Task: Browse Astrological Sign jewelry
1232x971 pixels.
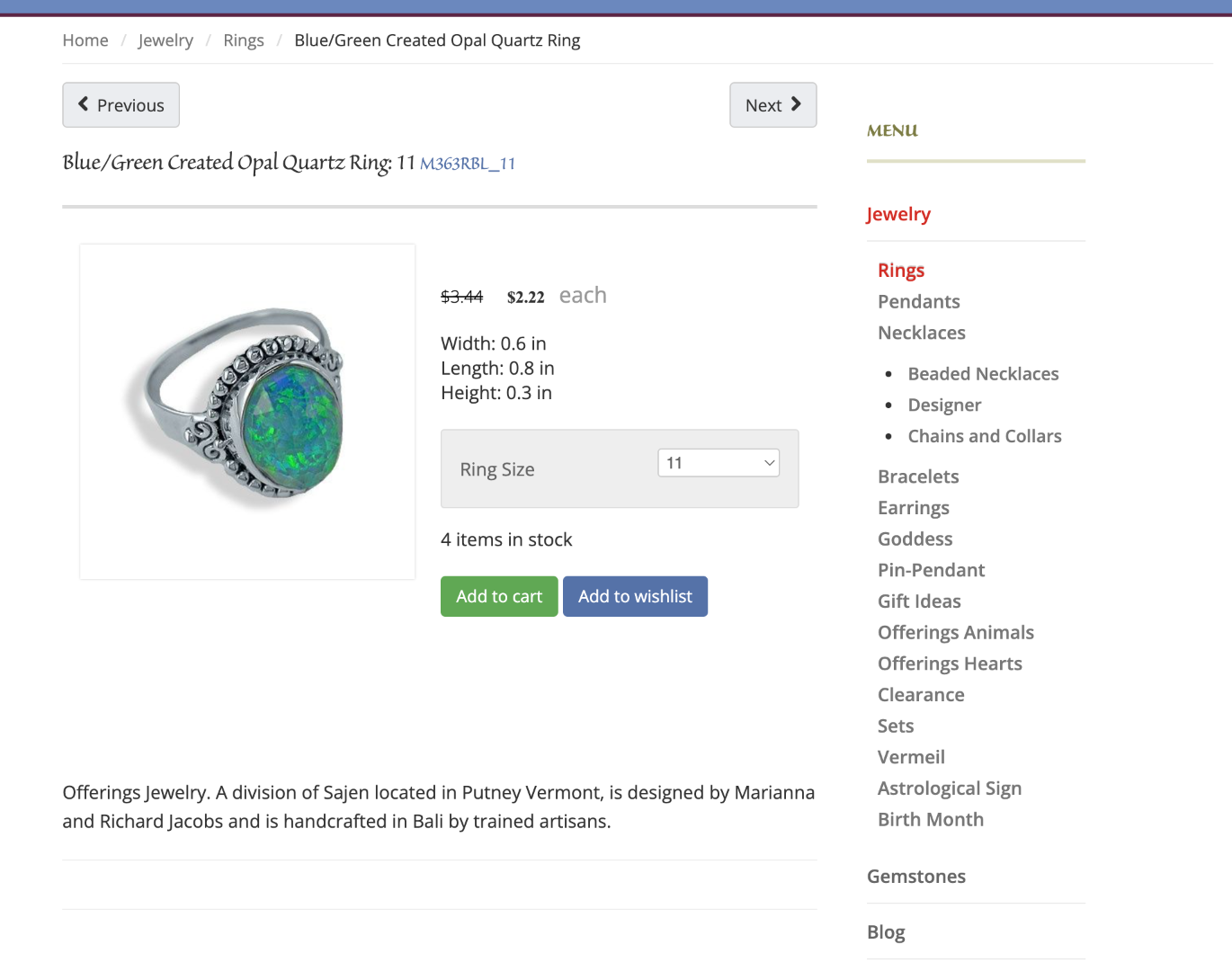Action: [x=949, y=788]
